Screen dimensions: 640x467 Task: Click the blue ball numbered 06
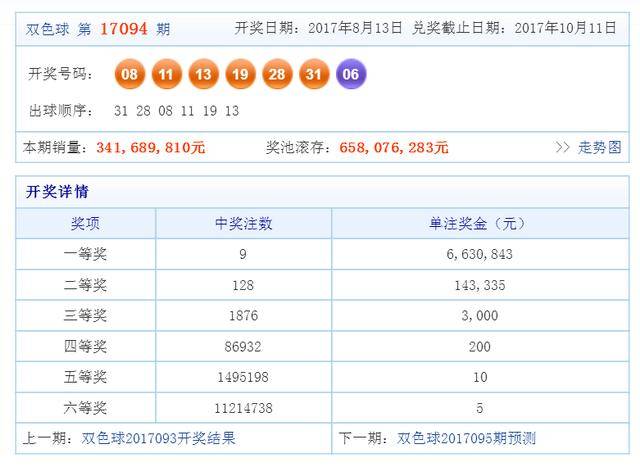tap(351, 74)
